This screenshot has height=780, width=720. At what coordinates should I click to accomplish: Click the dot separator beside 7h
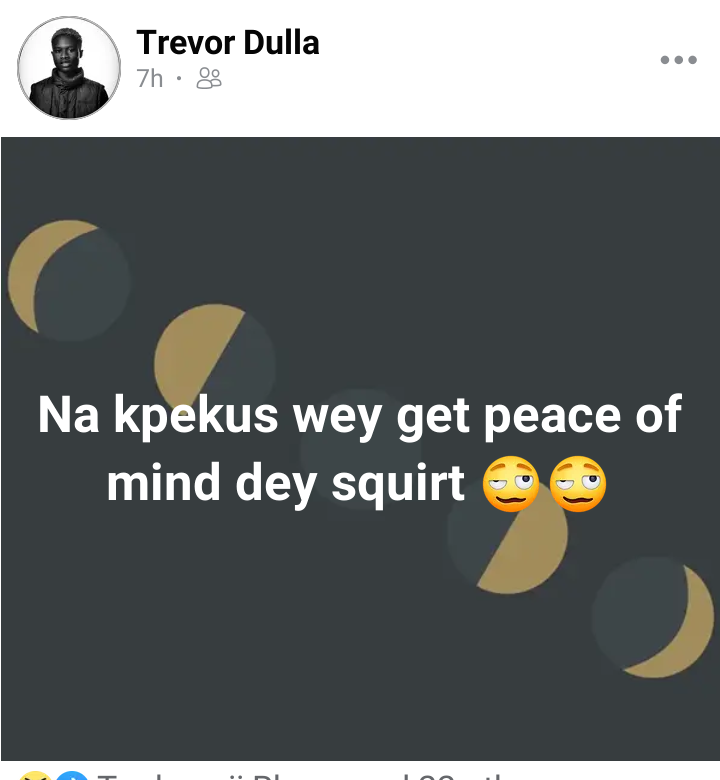[179, 78]
